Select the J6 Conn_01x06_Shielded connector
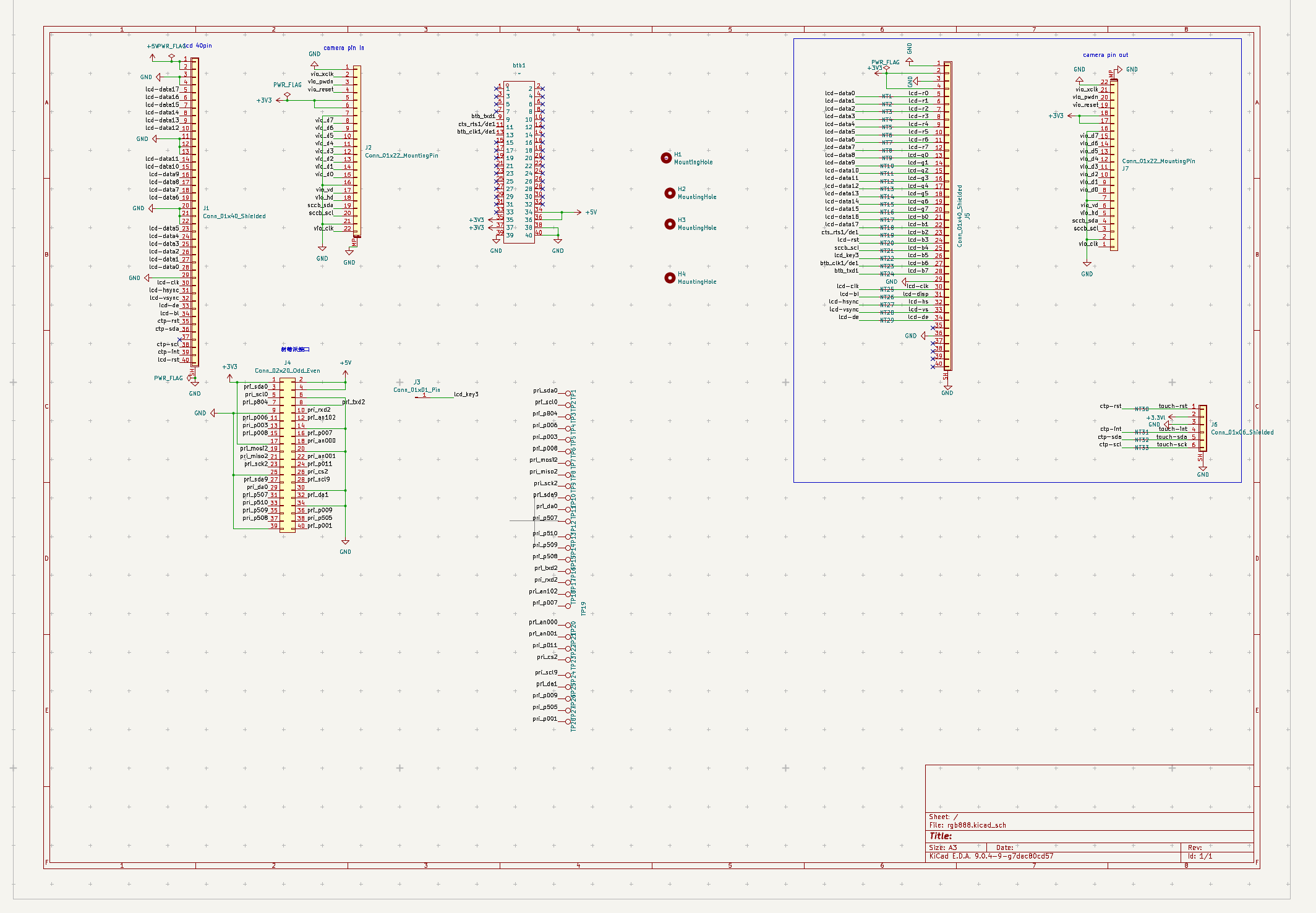Viewport: 1316px width, 913px height. coord(1203,428)
